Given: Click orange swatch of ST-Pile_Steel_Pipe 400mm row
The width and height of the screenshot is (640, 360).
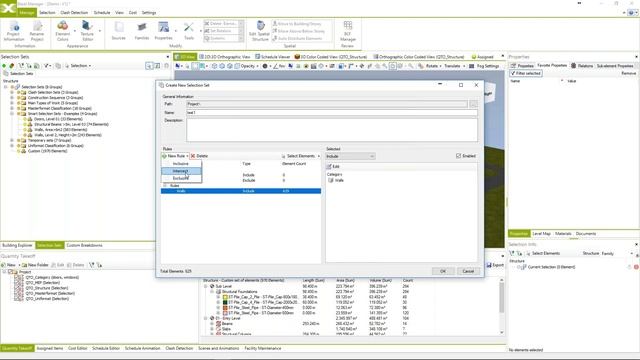Looking at the screenshot, I should [225, 308].
